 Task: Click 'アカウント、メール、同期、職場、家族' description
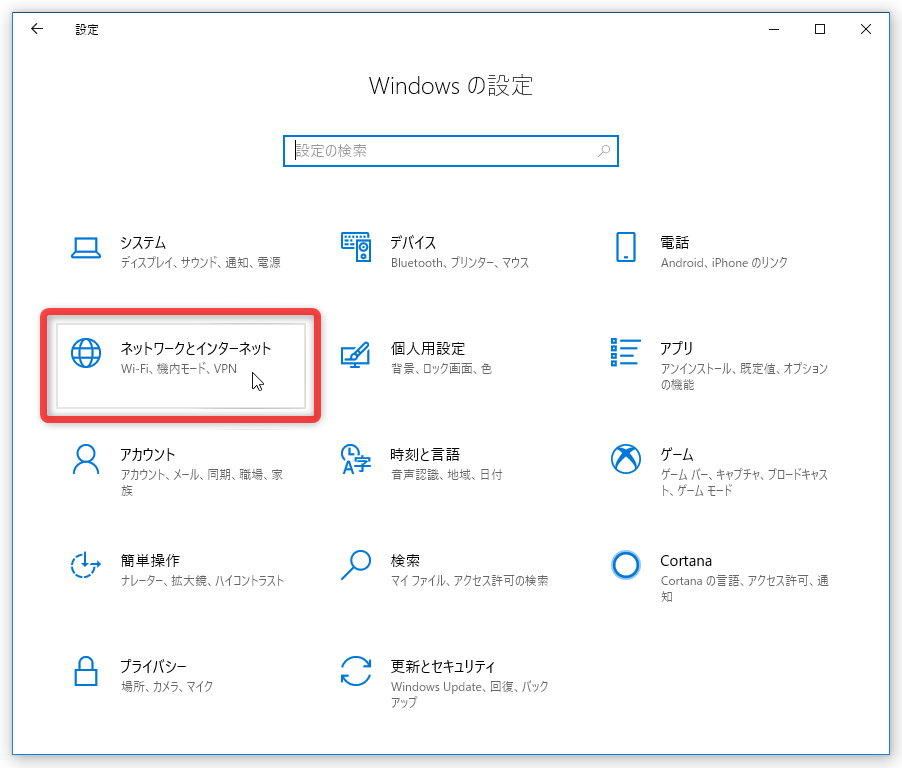[201, 482]
